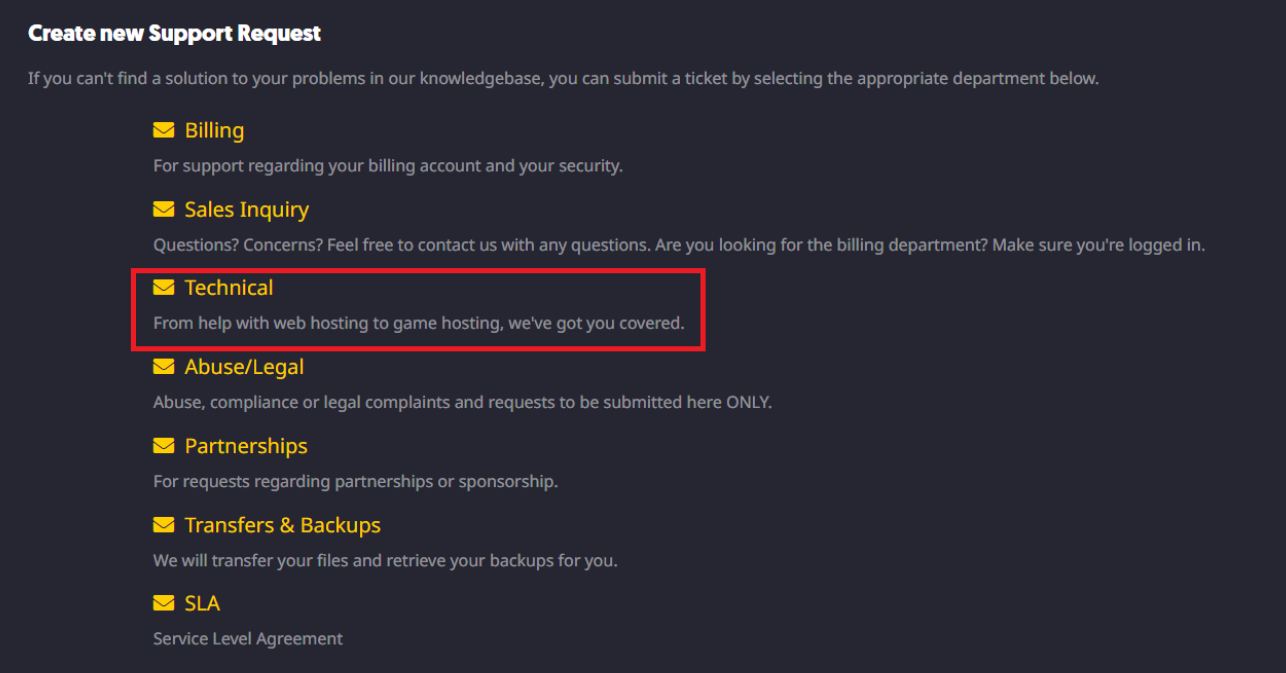This screenshot has height=673, width=1286.
Task: Open the Transfers & Backups department link
Action: click(283, 525)
